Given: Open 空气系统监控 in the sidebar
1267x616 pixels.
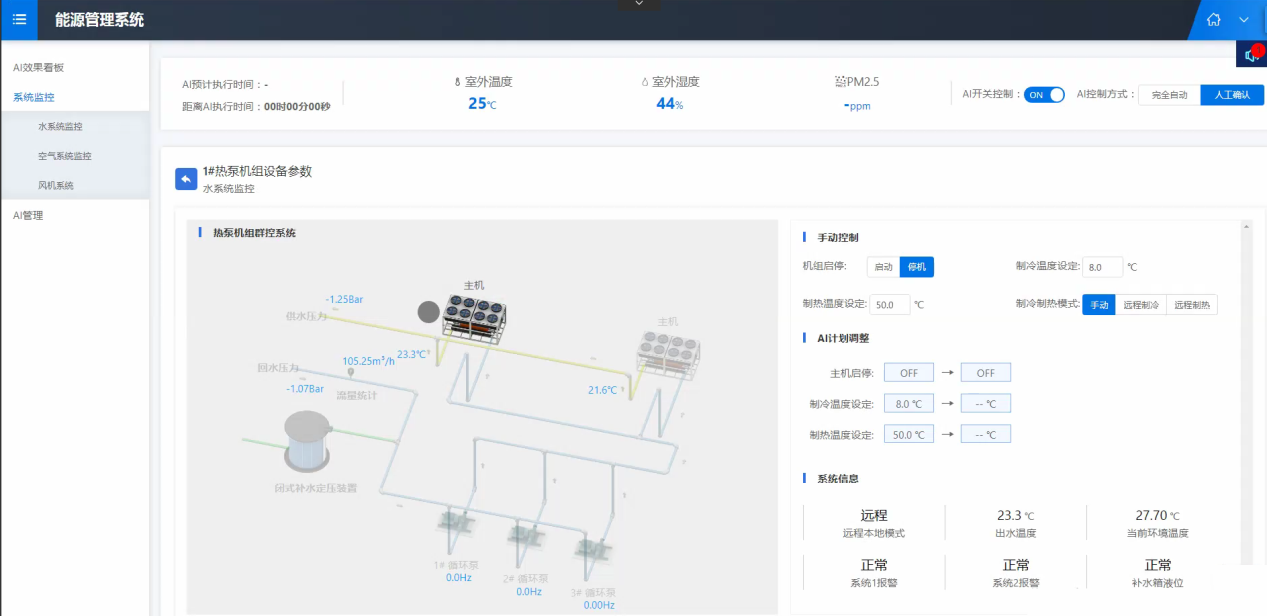Looking at the screenshot, I should (x=65, y=156).
